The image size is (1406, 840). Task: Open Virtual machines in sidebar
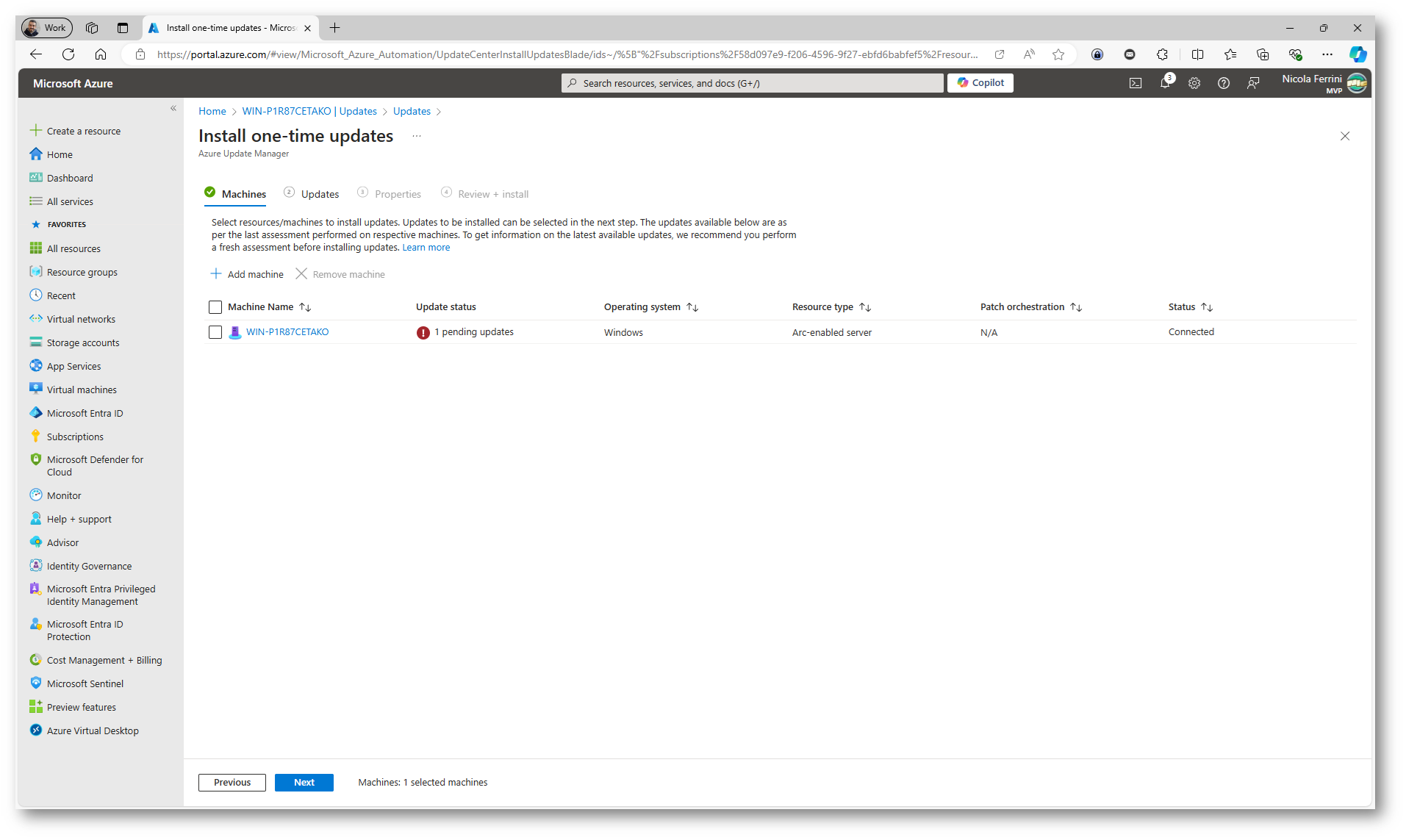point(82,390)
